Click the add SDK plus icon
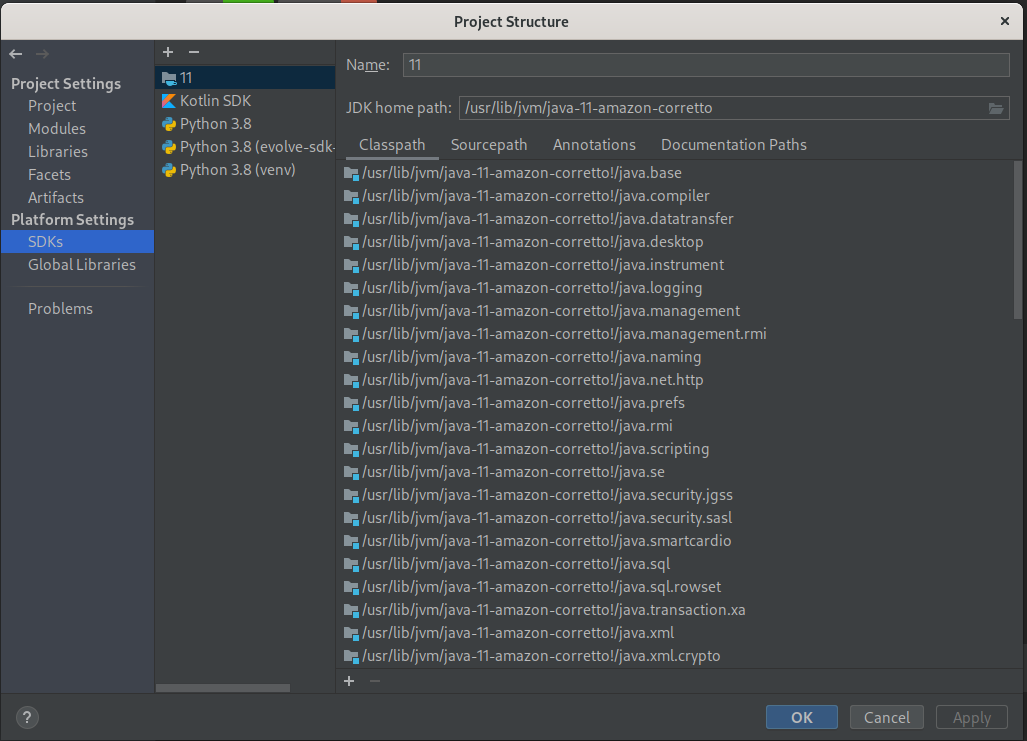The width and height of the screenshot is (1027, 741). [x=168, y=52]
